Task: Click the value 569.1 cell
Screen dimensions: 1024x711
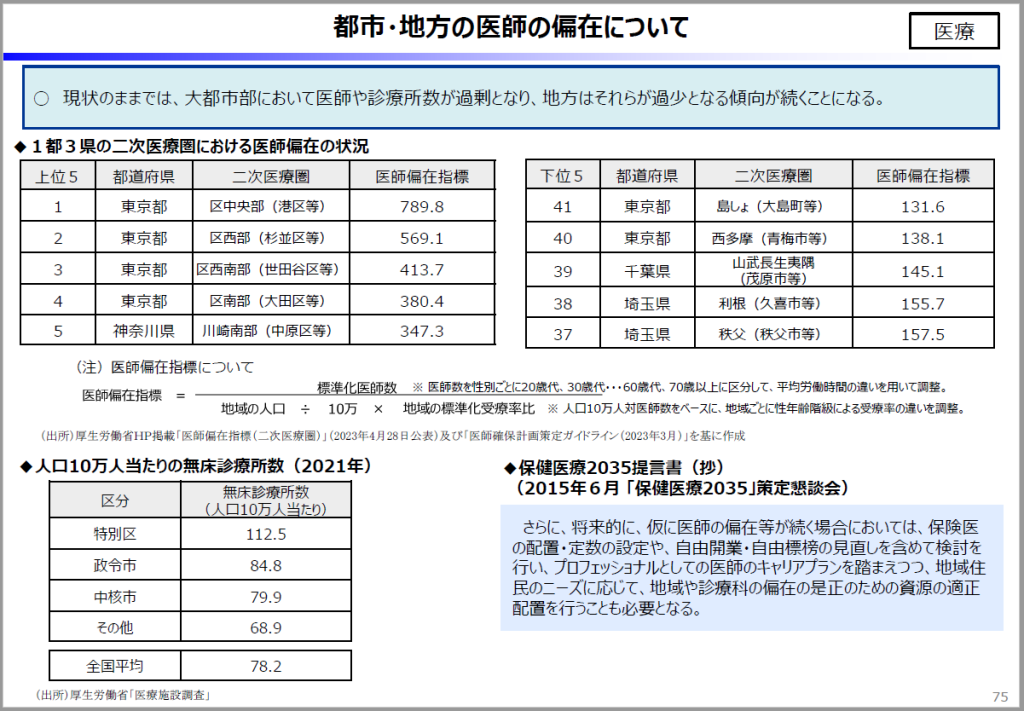Action: point(422,238)
